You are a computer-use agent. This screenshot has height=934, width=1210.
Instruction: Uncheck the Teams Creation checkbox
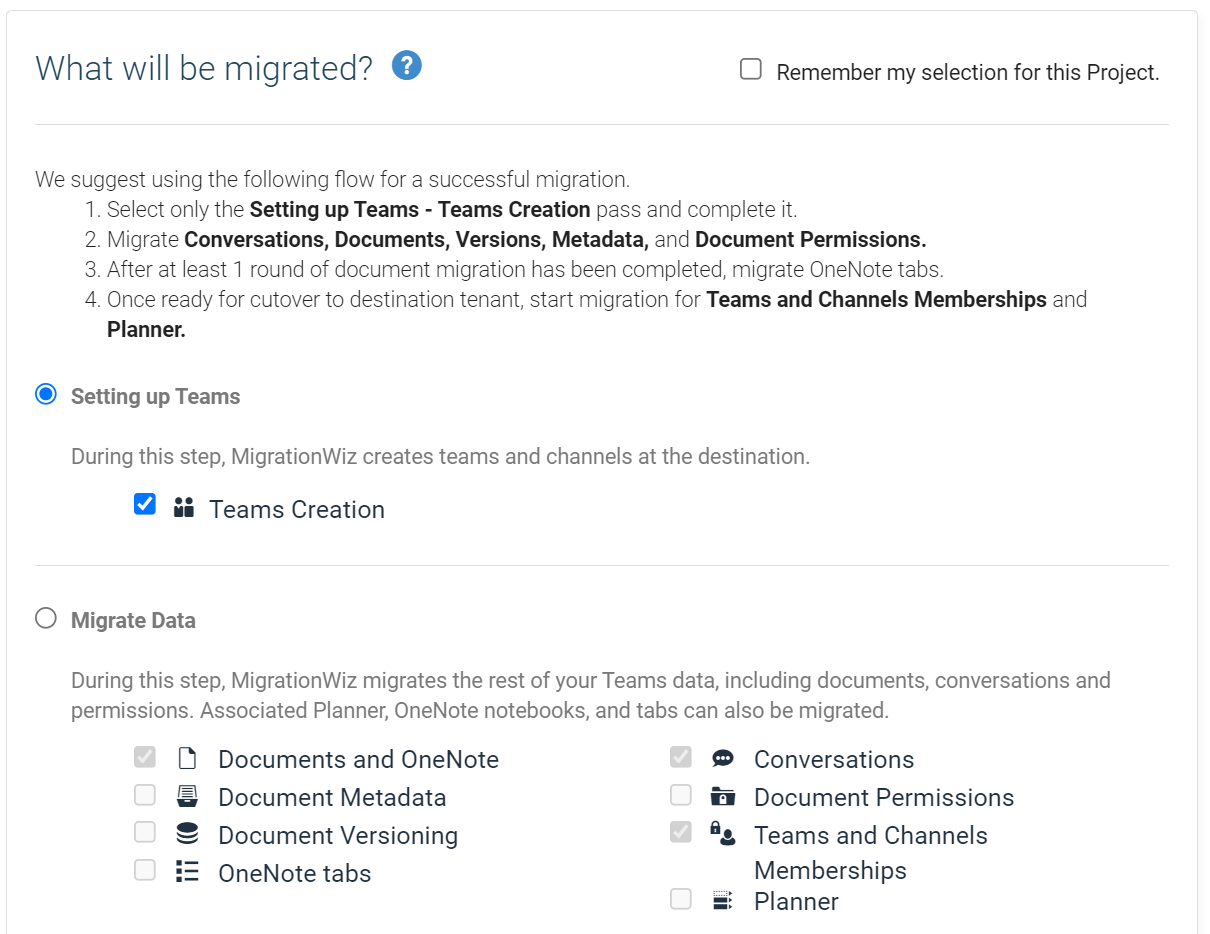145,504
